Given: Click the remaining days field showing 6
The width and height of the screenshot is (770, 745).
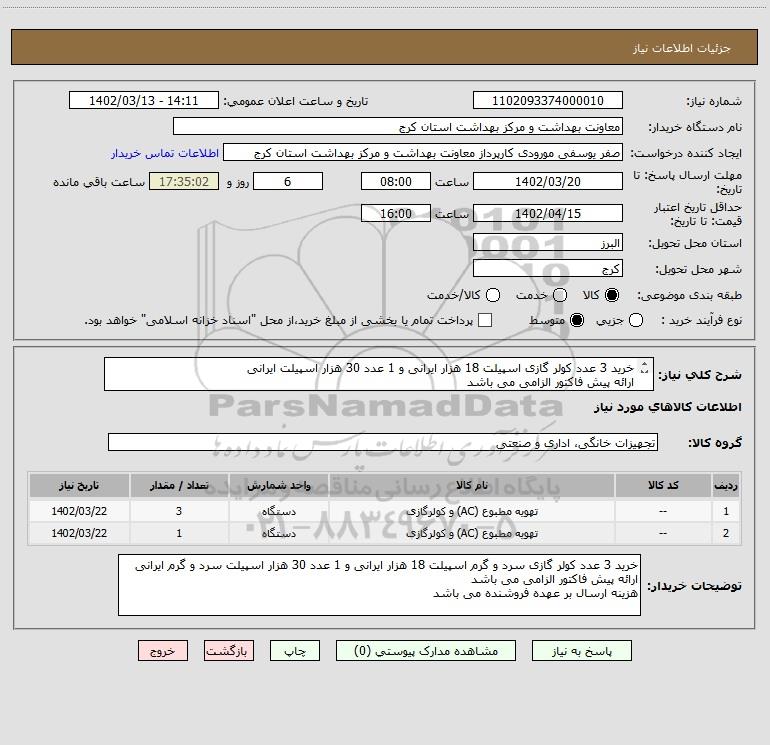Looking at the screenshot, I should 288,181.
